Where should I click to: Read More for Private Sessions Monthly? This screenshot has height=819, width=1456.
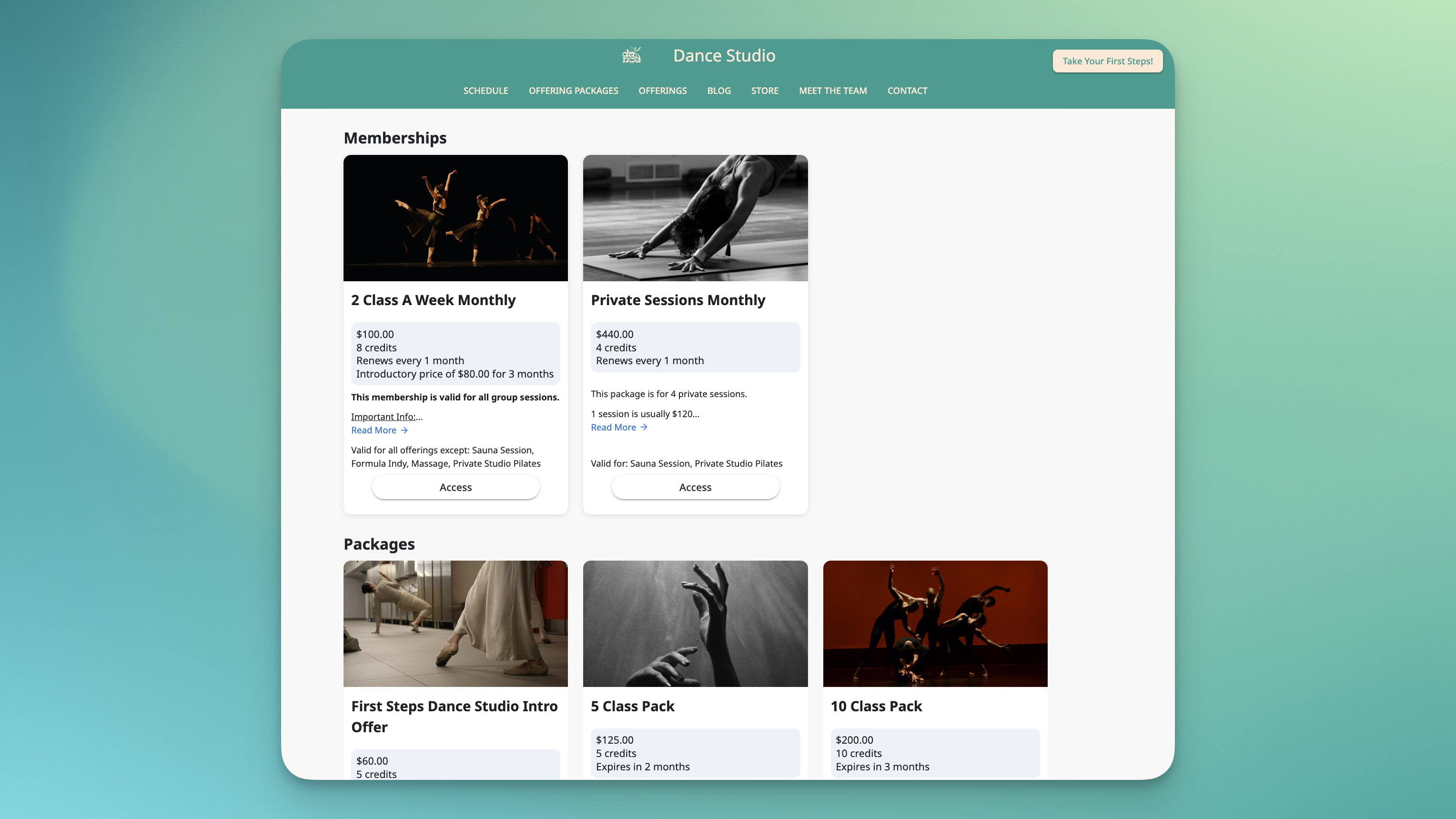(619, 427)
